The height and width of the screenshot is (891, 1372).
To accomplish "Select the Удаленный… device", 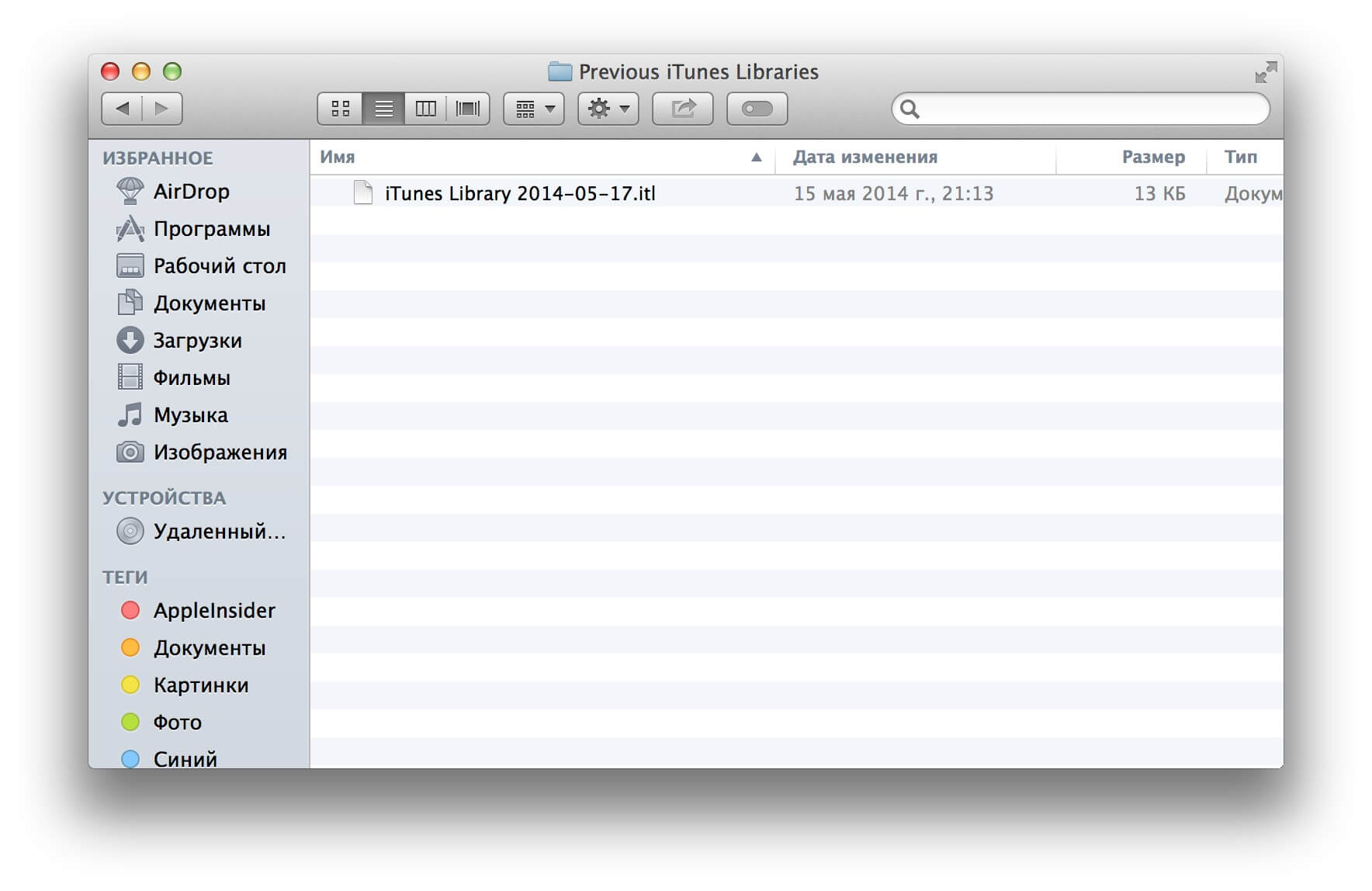I will coord(200,531).
